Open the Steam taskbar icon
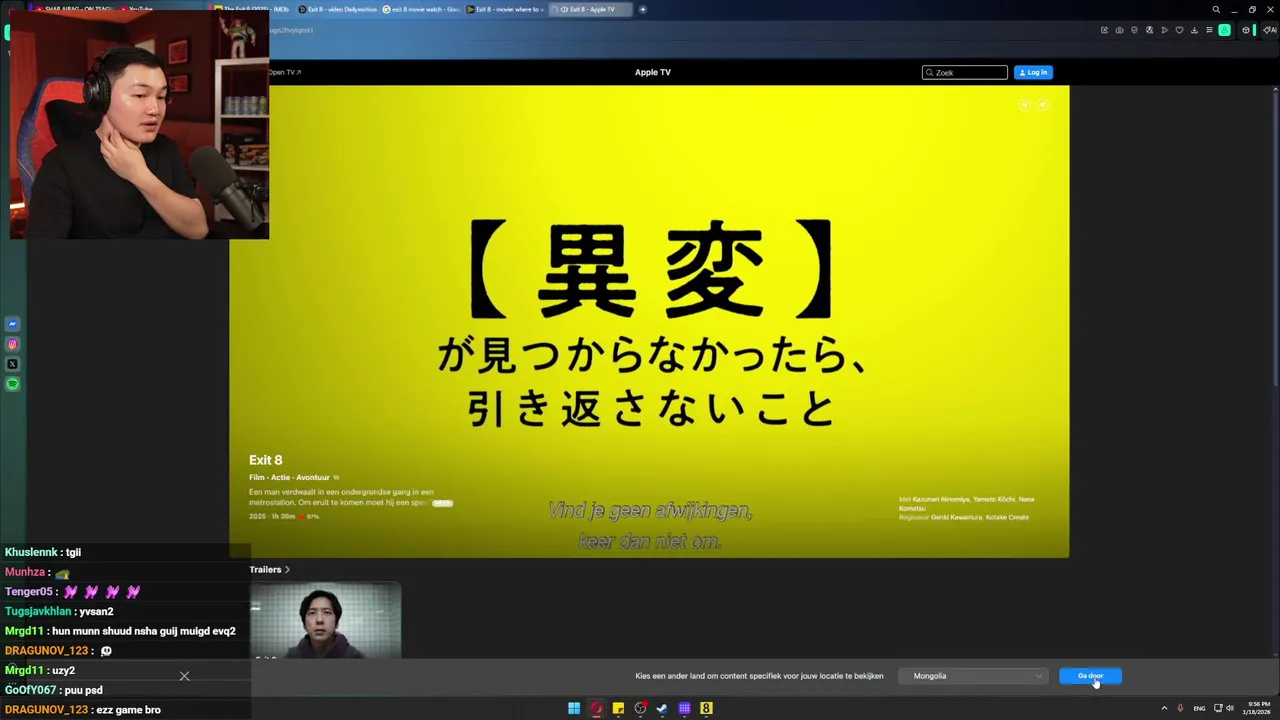1280x720 pixels. (662, 708)
